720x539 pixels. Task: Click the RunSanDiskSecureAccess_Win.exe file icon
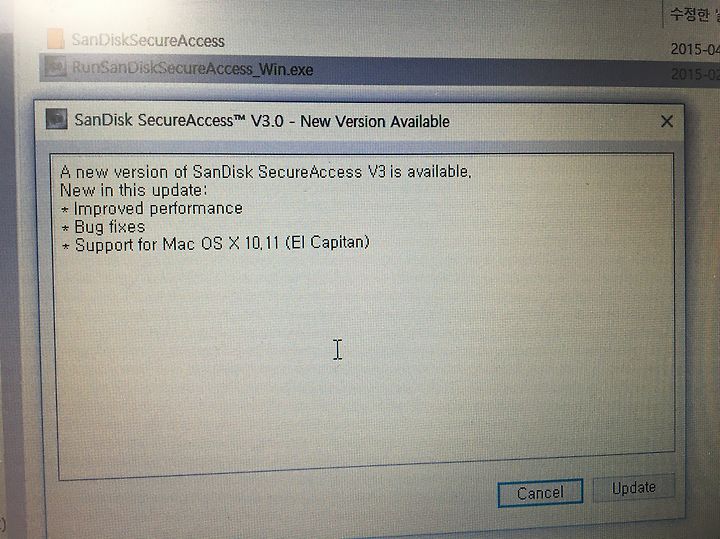click(x=56, y=67)
